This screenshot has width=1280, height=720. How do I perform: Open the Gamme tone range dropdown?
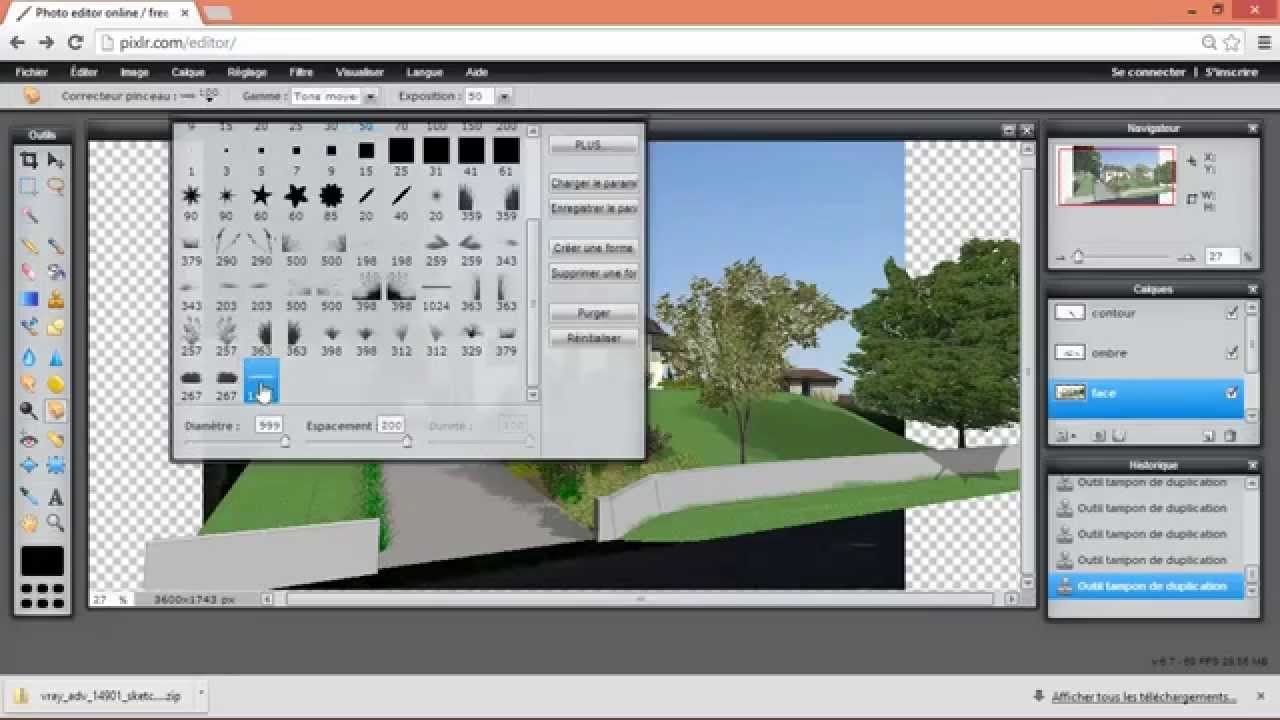370,97
